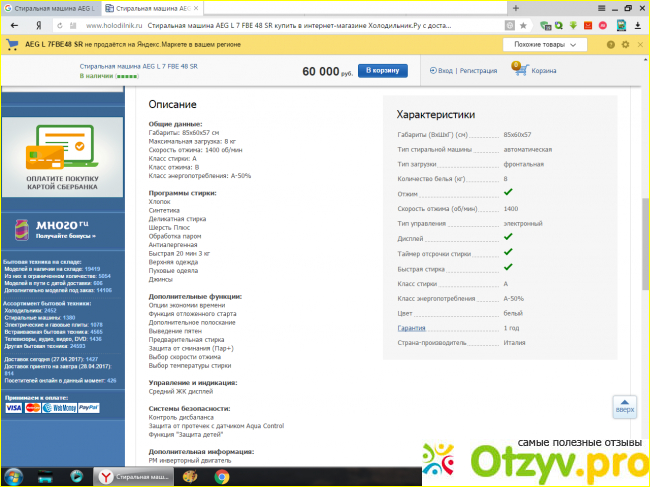Open Google Chrome from the taskbar

pyautogui.click(x=222, y=477)
